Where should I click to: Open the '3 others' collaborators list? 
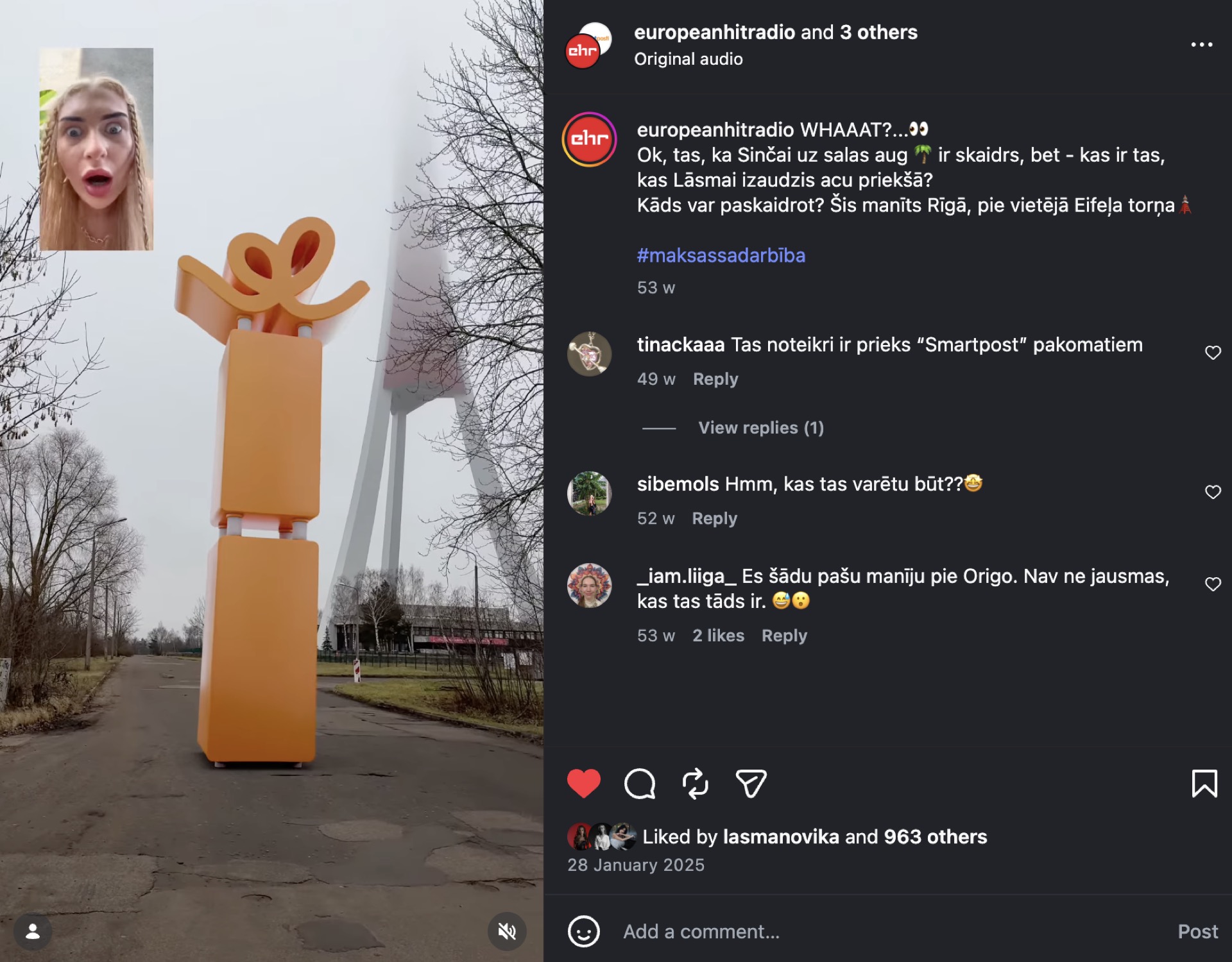(x=878, y=32)
